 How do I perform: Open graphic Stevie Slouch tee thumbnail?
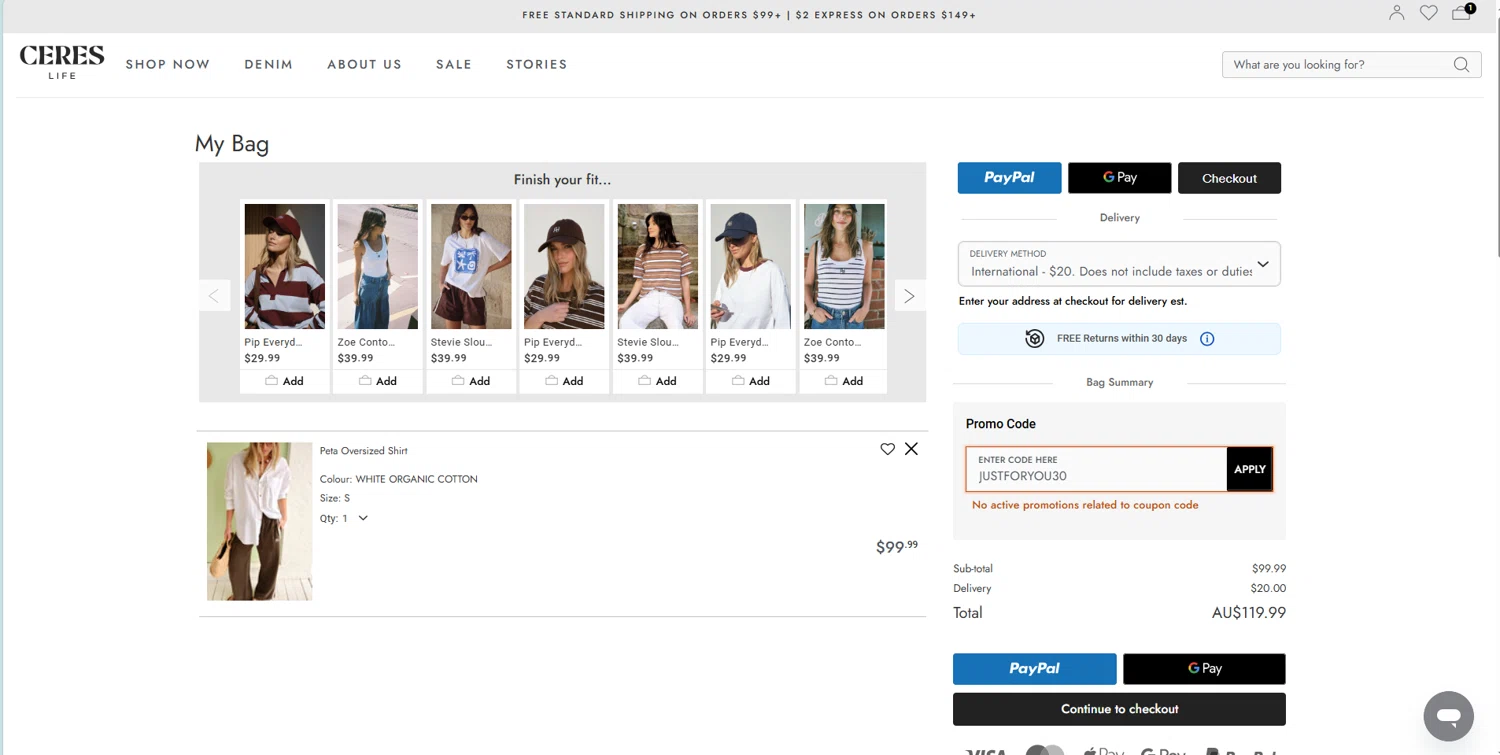tap(471, 266)
